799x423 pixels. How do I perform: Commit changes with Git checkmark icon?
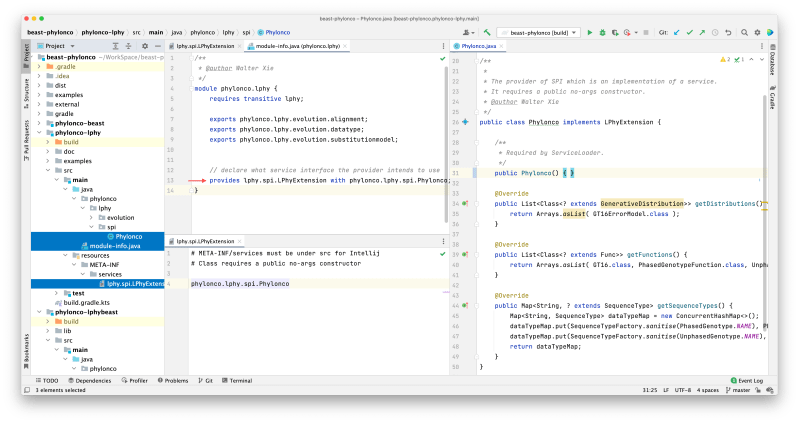point(689,32)
